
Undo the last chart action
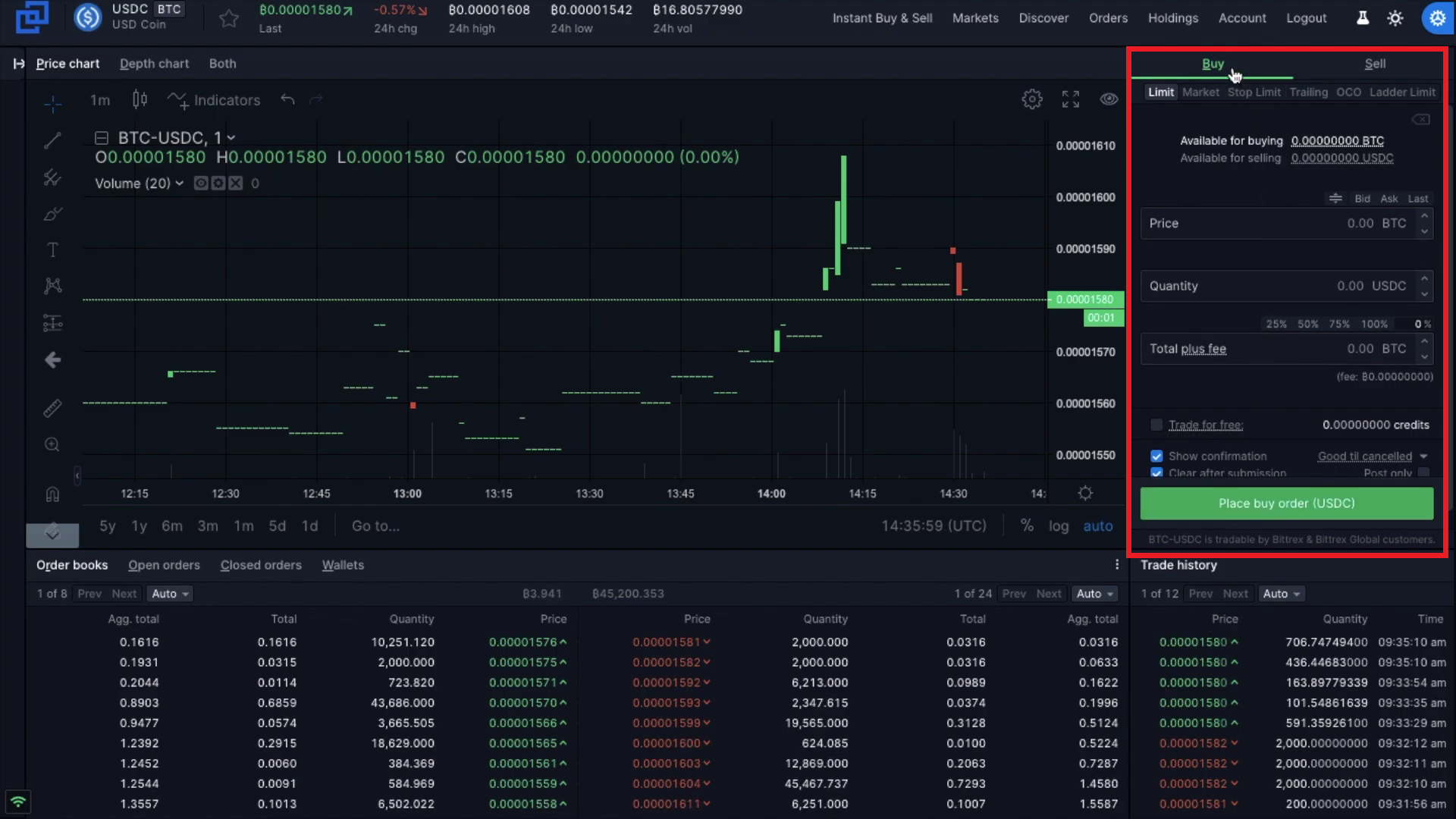coord(287,99)
